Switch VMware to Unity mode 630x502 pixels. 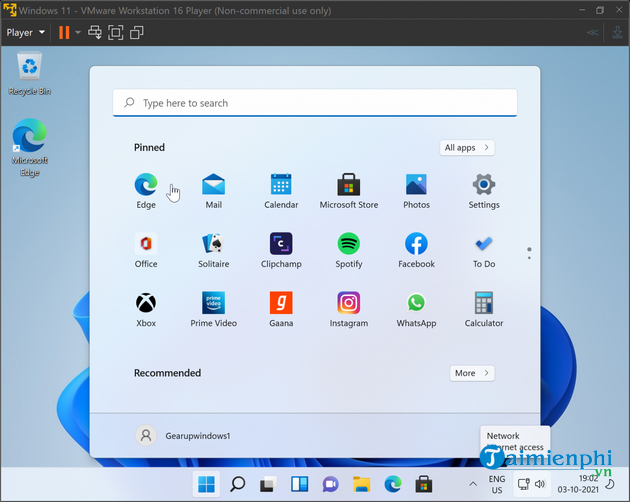(x=137, y=32)
